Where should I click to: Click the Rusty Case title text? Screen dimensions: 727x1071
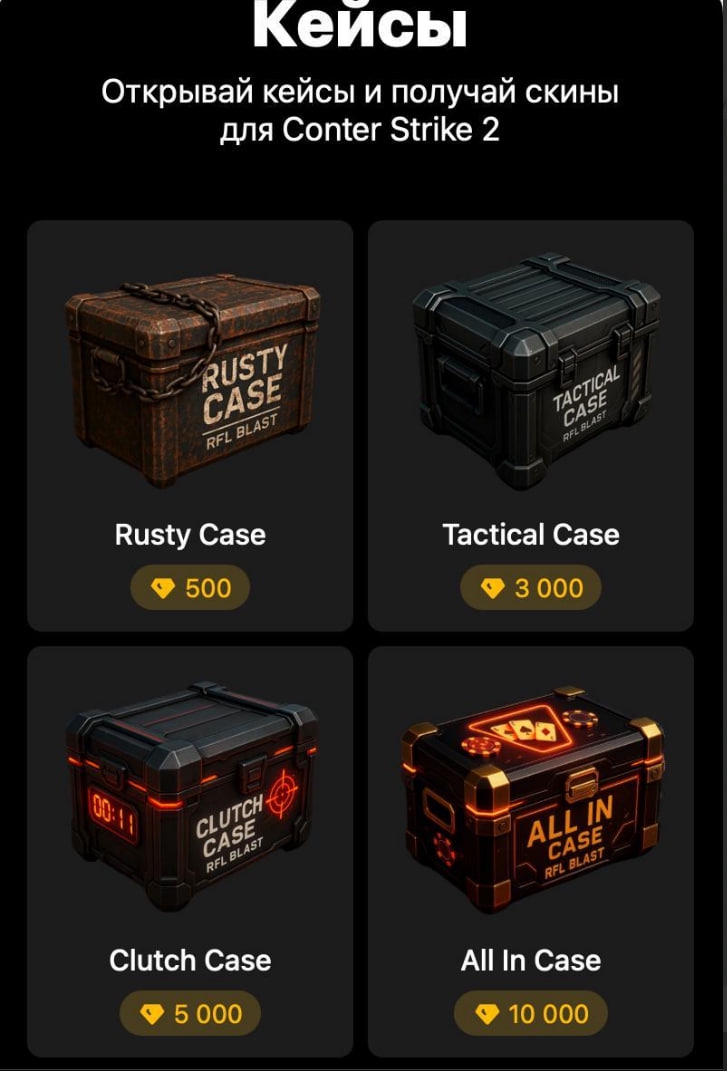(190, 535)
